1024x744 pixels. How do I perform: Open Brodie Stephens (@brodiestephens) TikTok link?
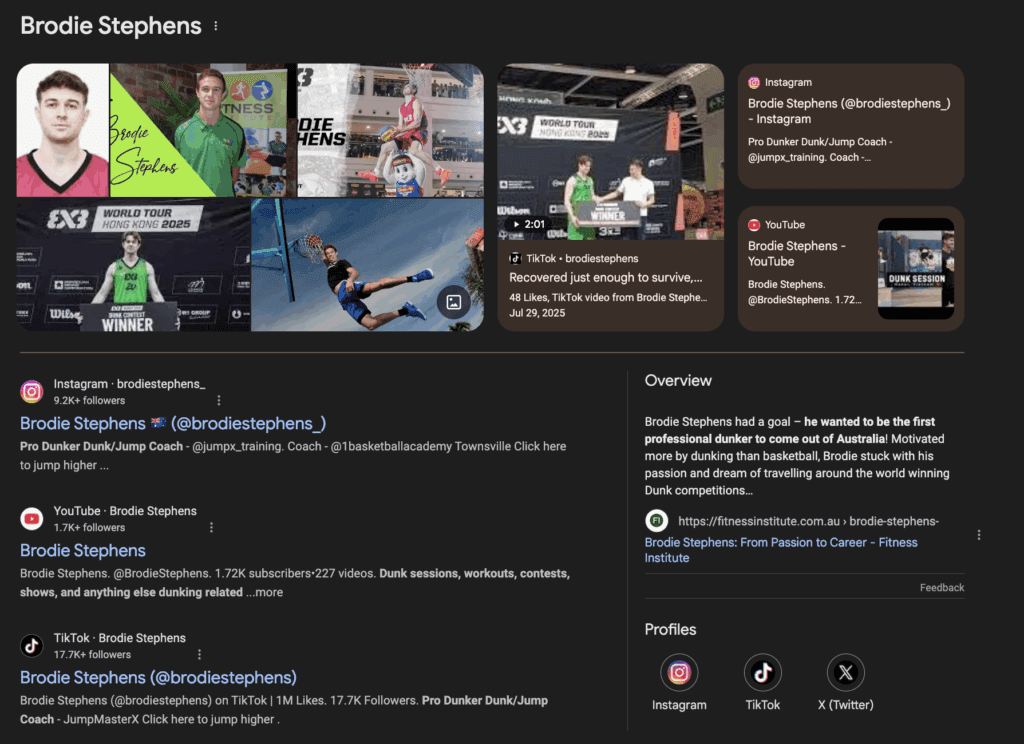click(x=158, y=677)
